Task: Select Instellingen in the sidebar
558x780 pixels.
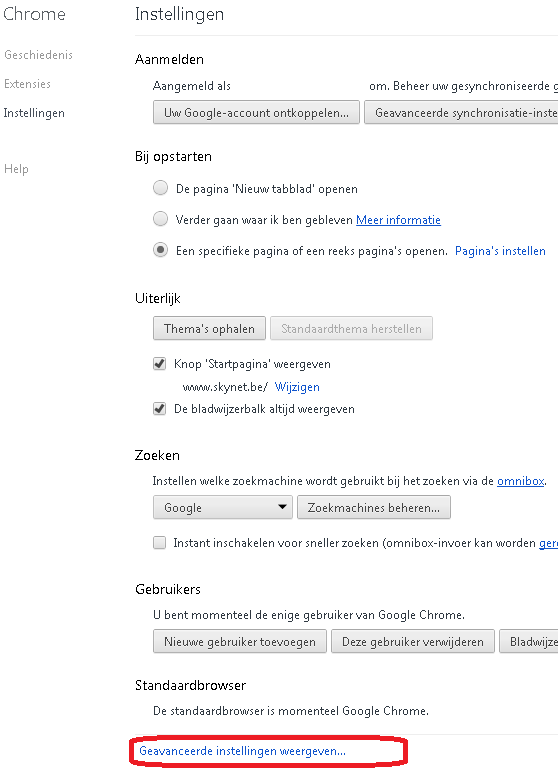Action: click(x=34, y=113)
